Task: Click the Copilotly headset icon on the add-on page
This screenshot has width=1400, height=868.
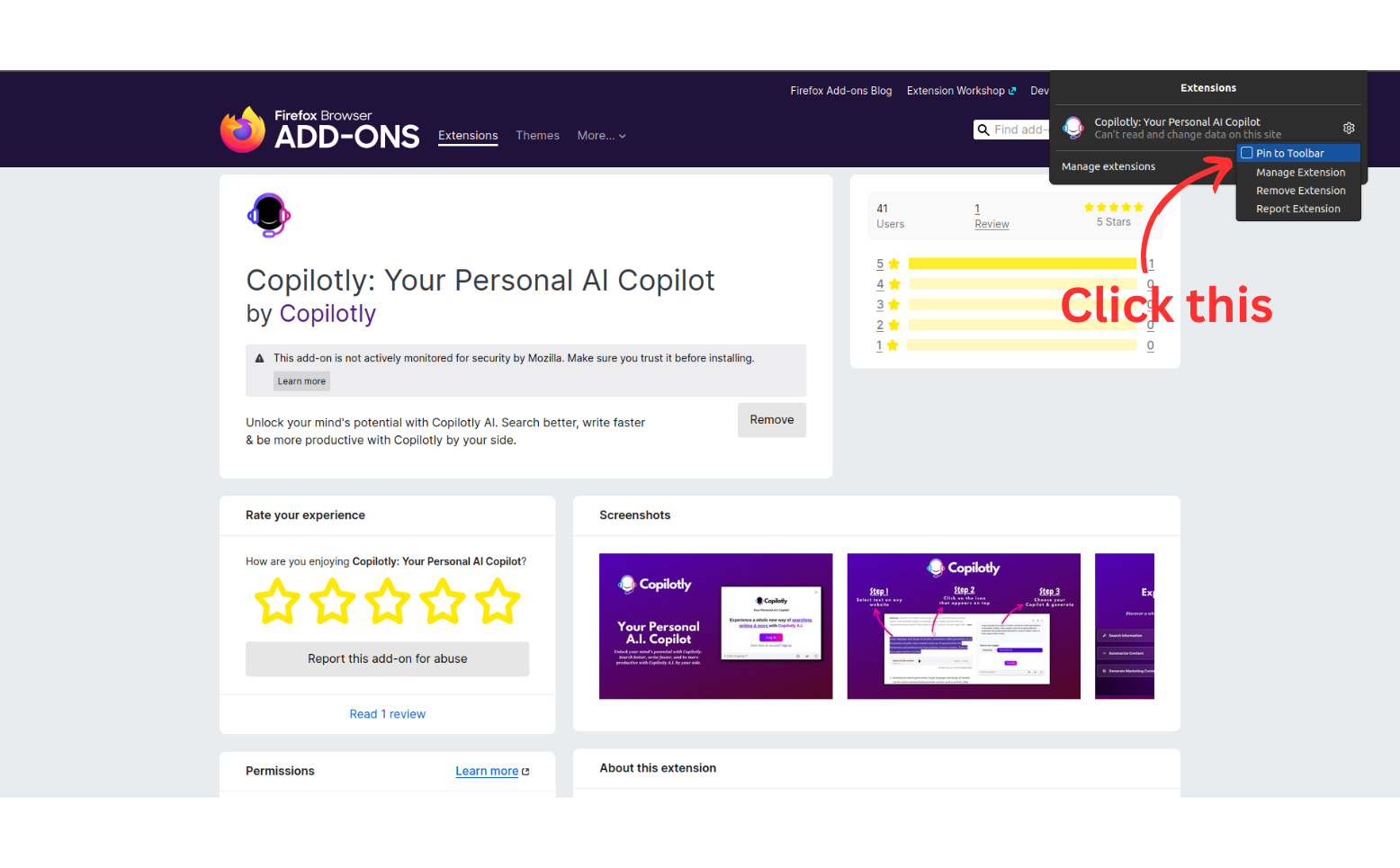Action: 268,215
